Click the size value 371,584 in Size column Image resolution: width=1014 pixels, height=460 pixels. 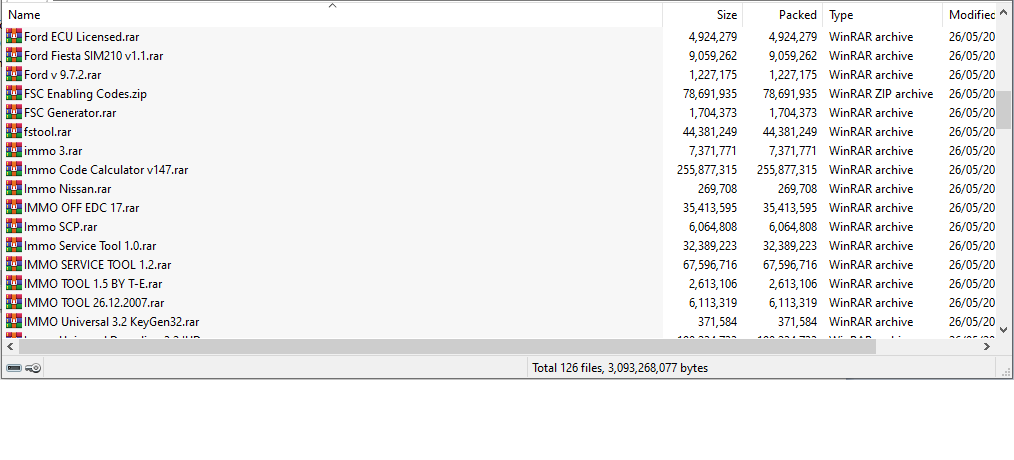coord(717,322)
